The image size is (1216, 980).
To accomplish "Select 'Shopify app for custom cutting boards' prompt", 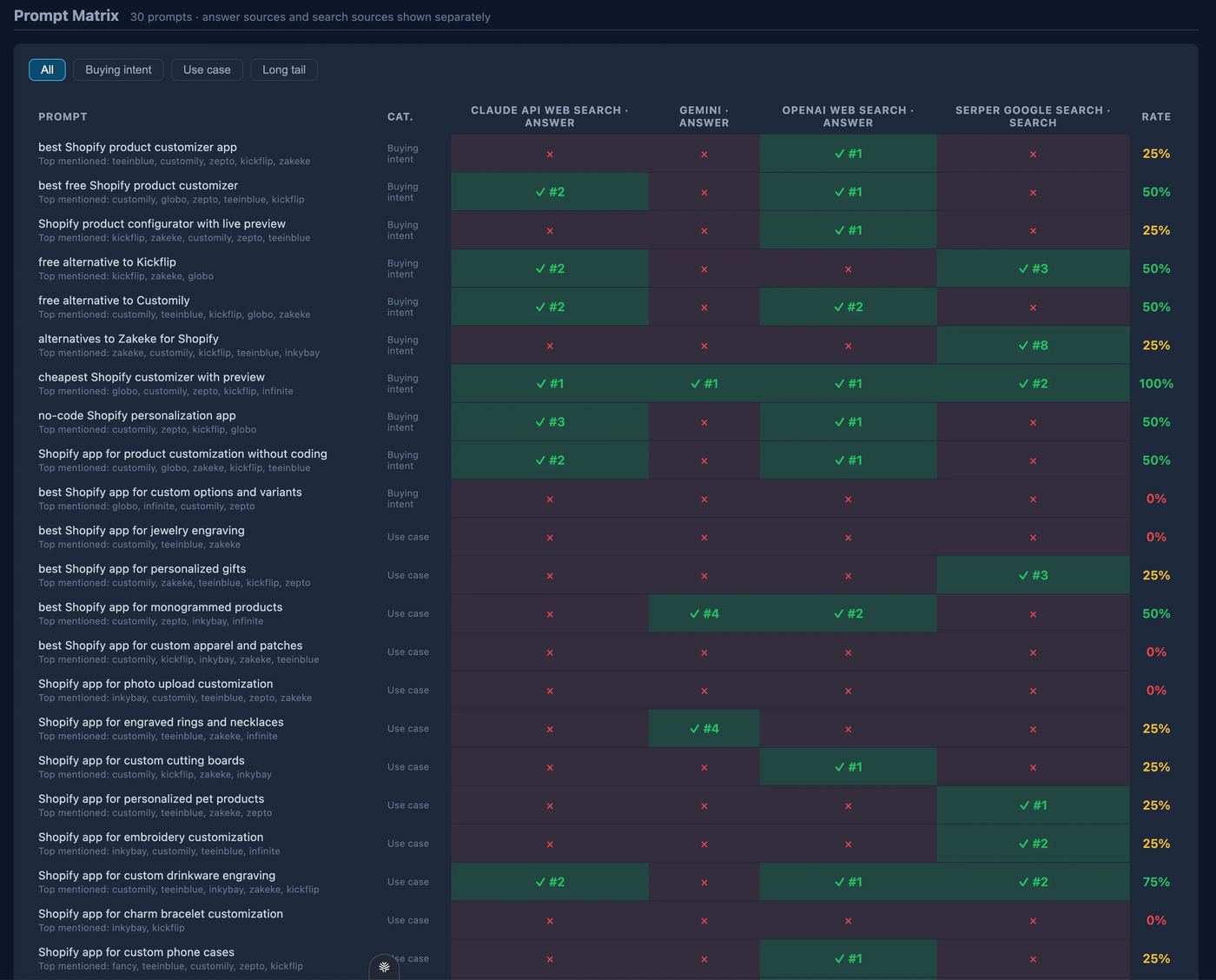I will click(x=142, y=759).
